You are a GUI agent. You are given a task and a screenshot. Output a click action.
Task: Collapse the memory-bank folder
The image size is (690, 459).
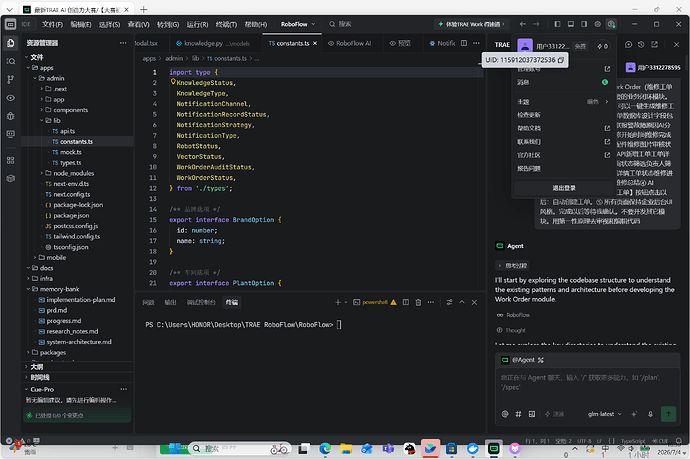click(x=55, y=289)
